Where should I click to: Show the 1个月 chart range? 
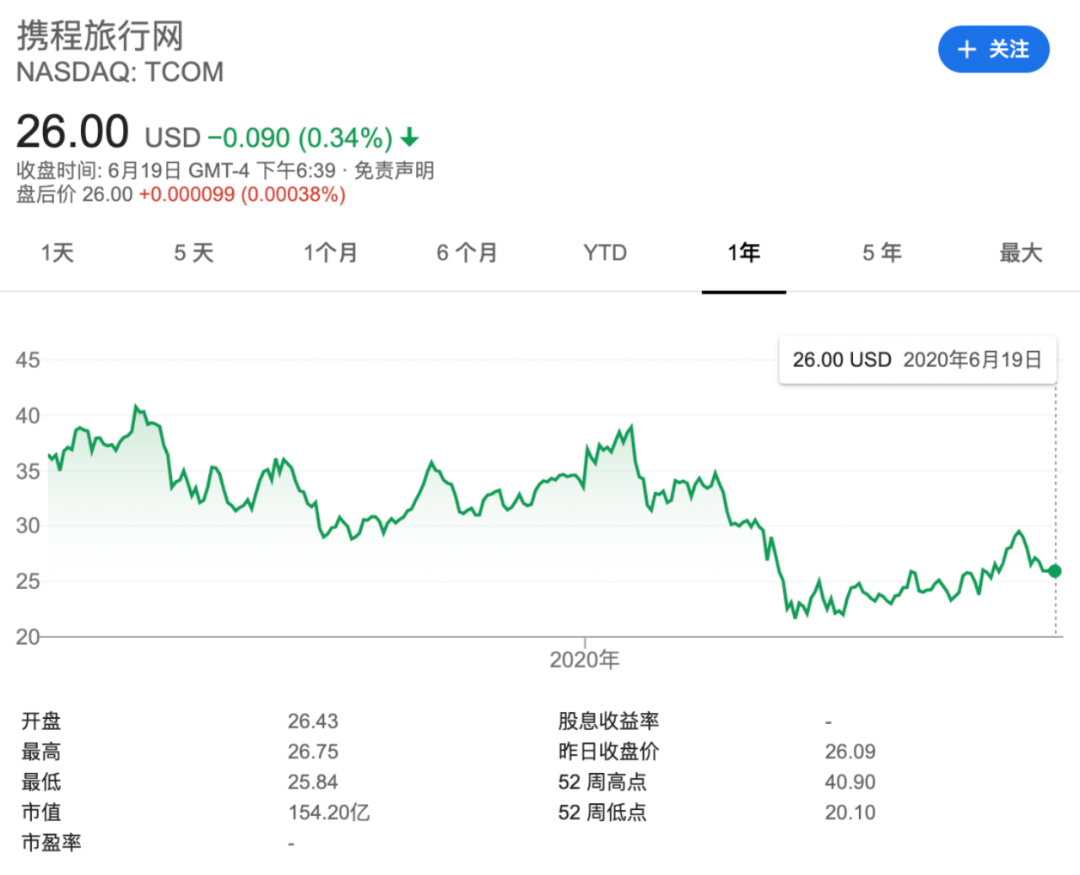[x=331, y=253]
